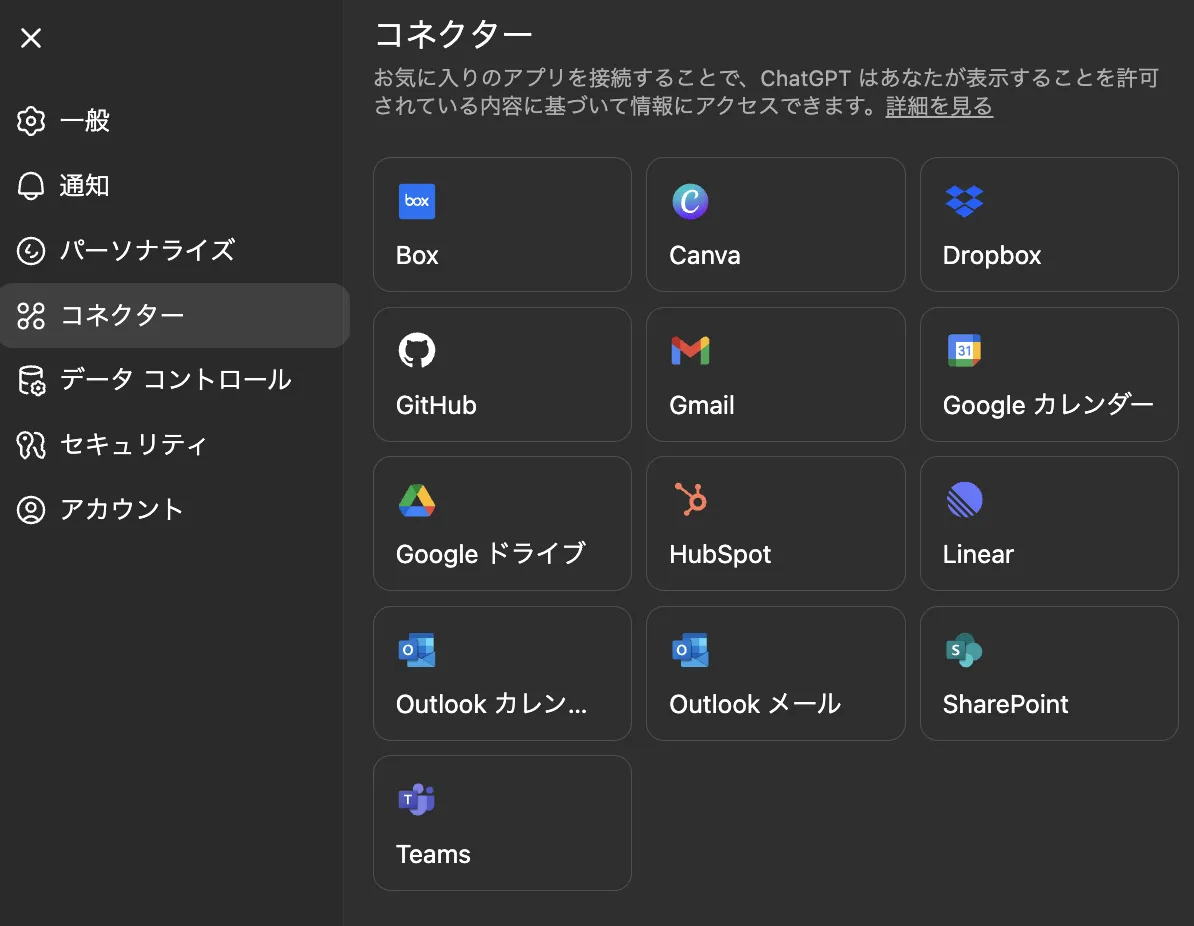Click the Canva connector icon
This screenshot has height=926, width=1194.
(690, 201)
